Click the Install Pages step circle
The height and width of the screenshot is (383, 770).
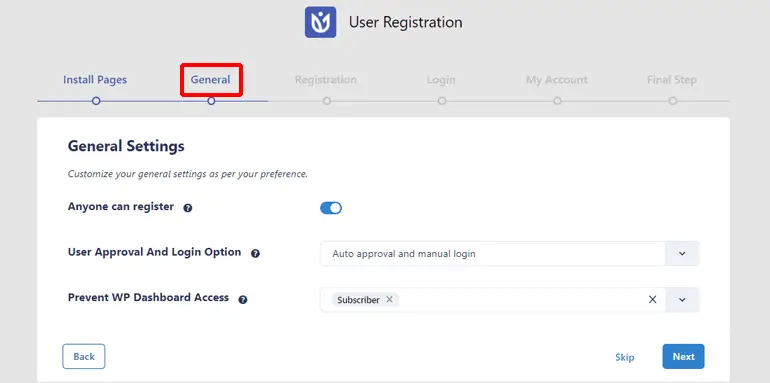[x=96, y=101]
